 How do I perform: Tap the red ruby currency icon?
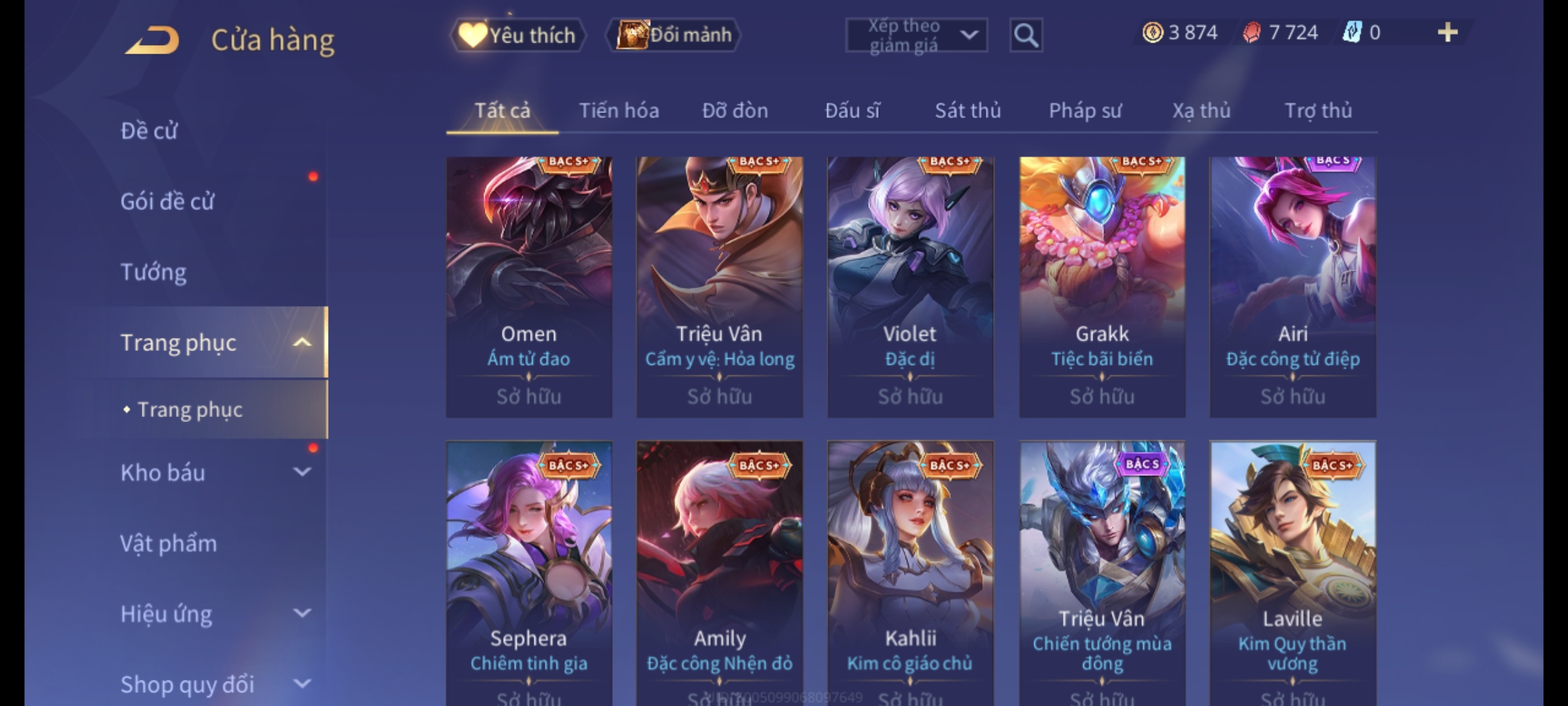pos(1252,33)
